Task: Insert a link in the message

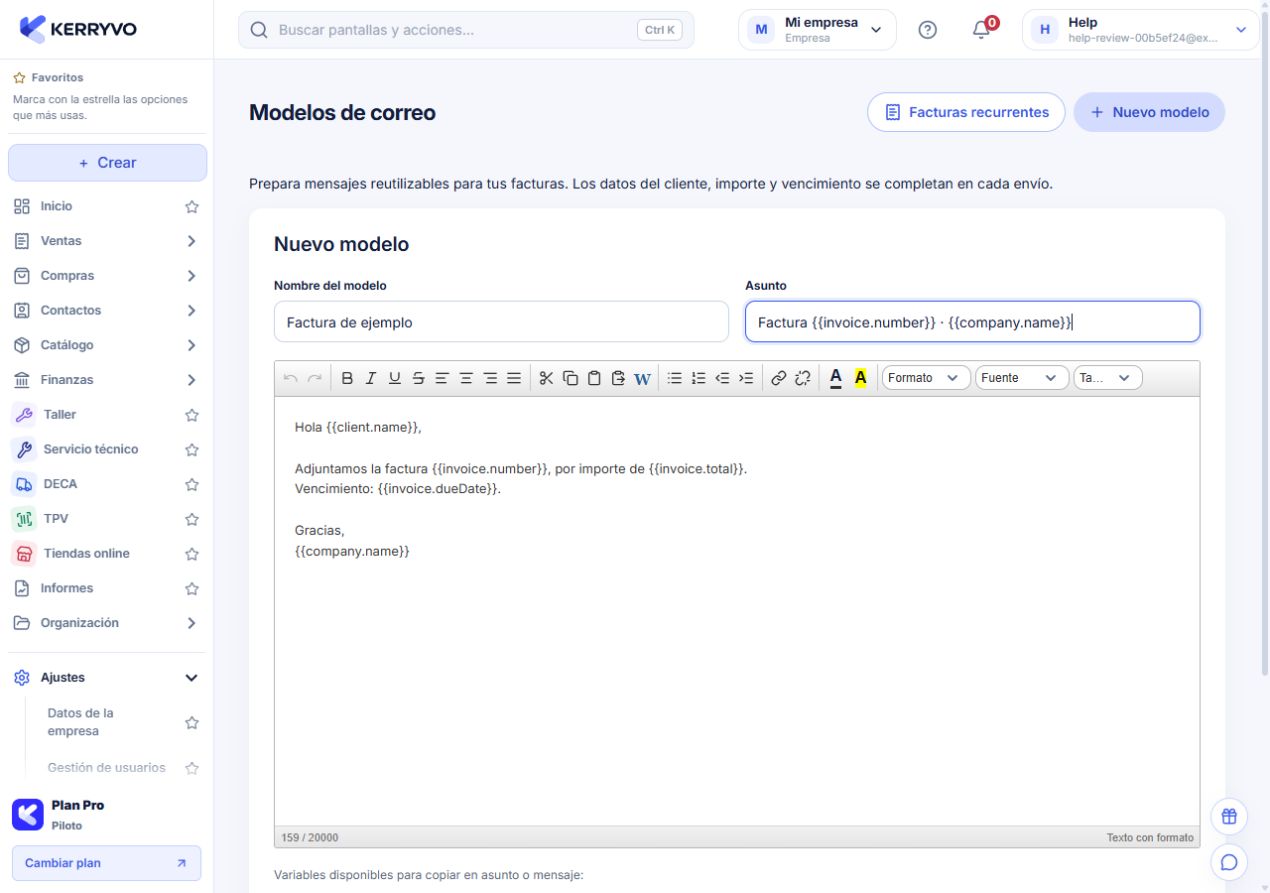Action: click(x=778, y=378)
